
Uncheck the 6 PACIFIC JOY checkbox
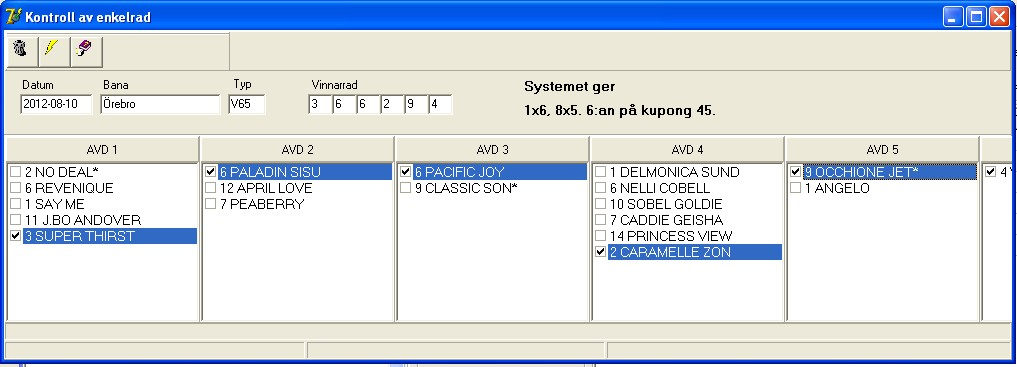(405, 172)
